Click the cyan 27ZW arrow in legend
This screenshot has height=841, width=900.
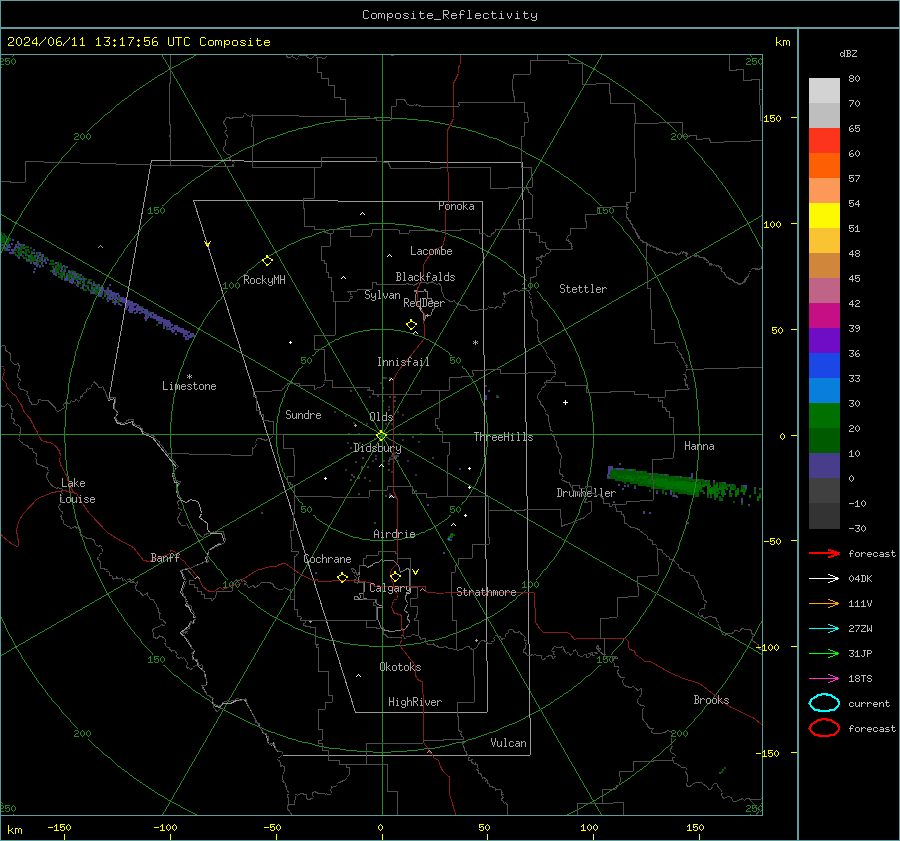coord(824,629)
